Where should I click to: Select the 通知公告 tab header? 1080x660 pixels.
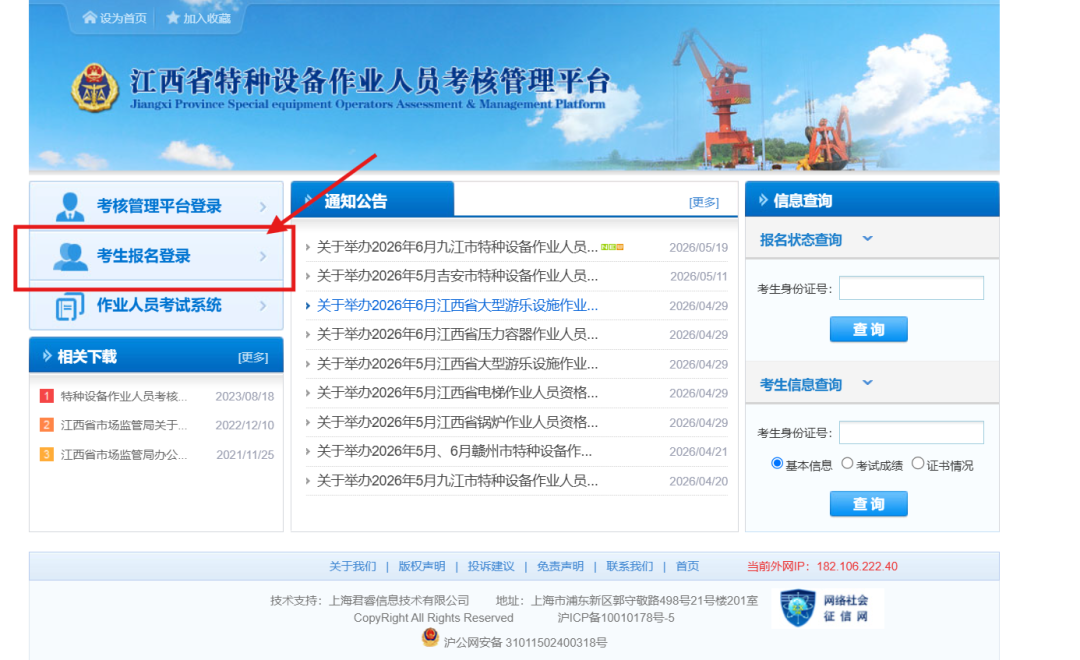click(372, 200)
